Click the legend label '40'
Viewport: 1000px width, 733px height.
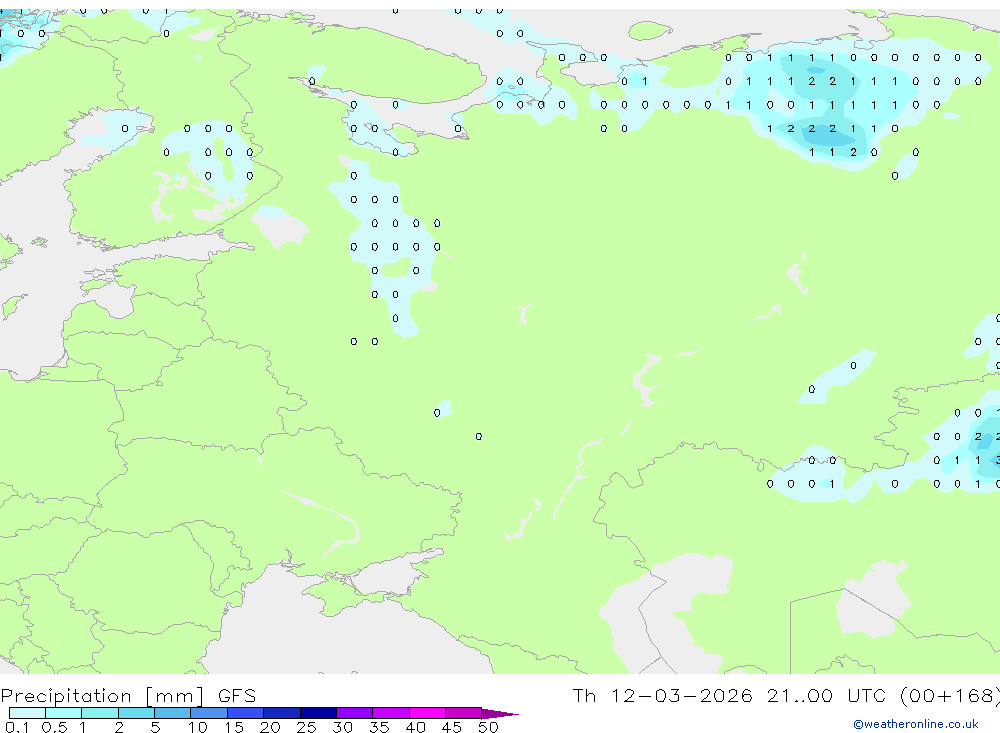pos(415,727)
